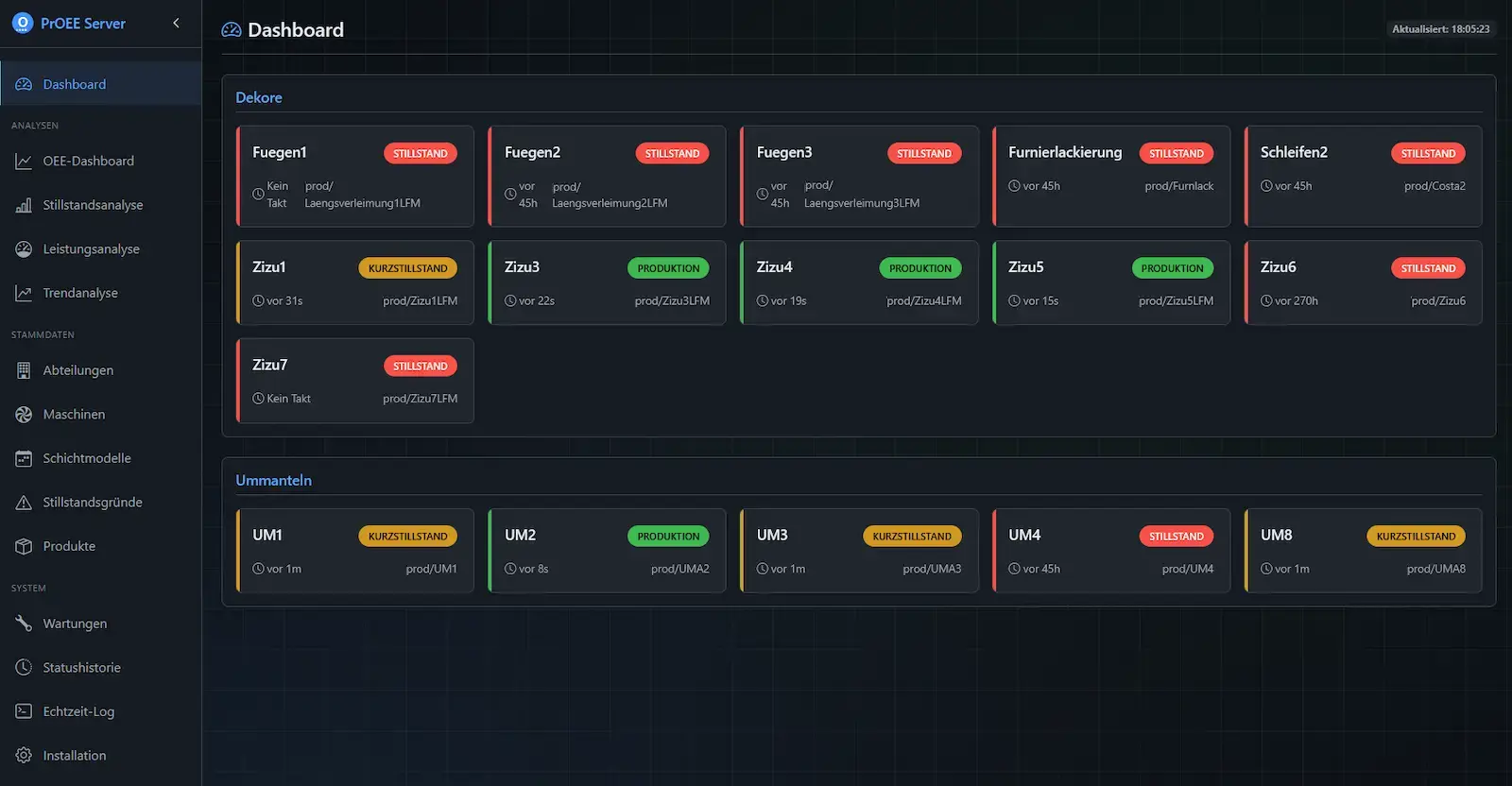Click the Trendanalyse line chart icon
Viewport: 1512px width, 786px height.
[24, 293]
